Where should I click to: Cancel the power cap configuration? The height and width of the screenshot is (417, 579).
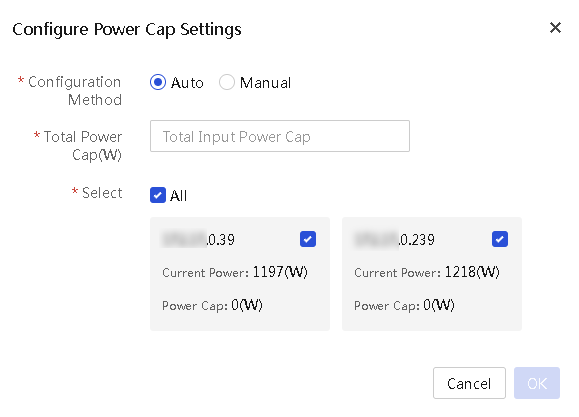pyautogui.click(x=469, y=383)
